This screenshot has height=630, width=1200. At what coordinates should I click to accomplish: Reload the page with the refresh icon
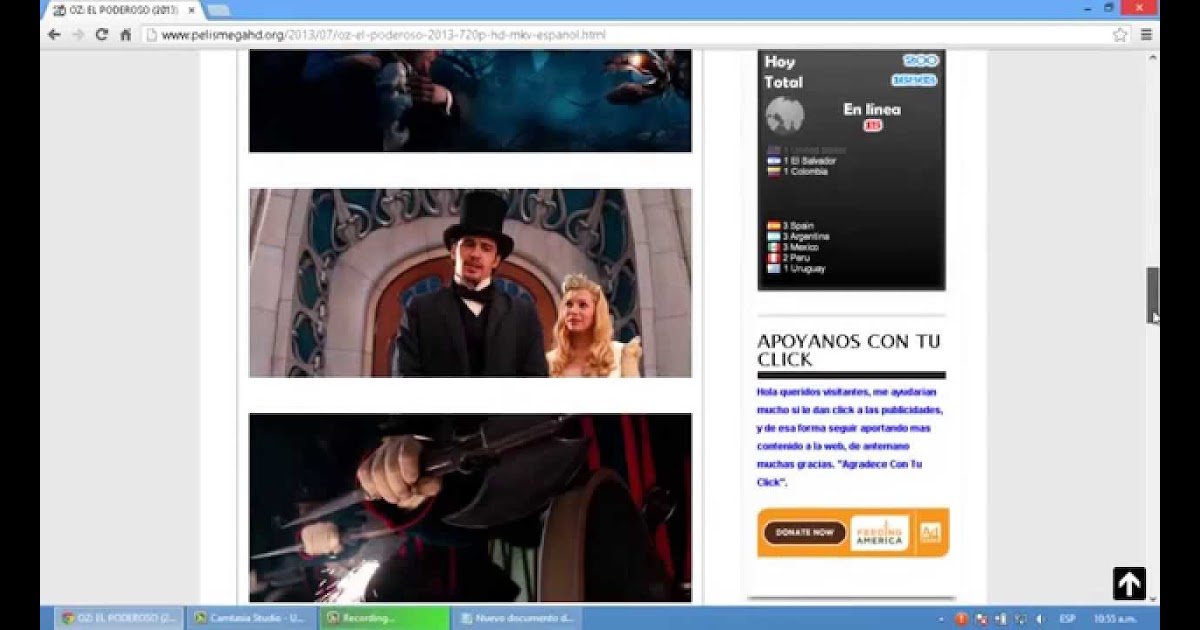[102, 34]
